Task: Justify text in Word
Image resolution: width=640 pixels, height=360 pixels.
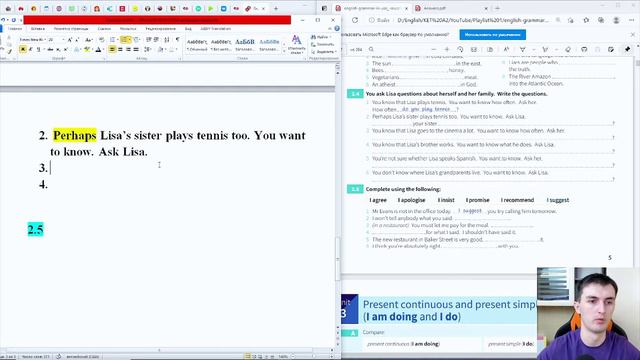Action: (136, 49)
